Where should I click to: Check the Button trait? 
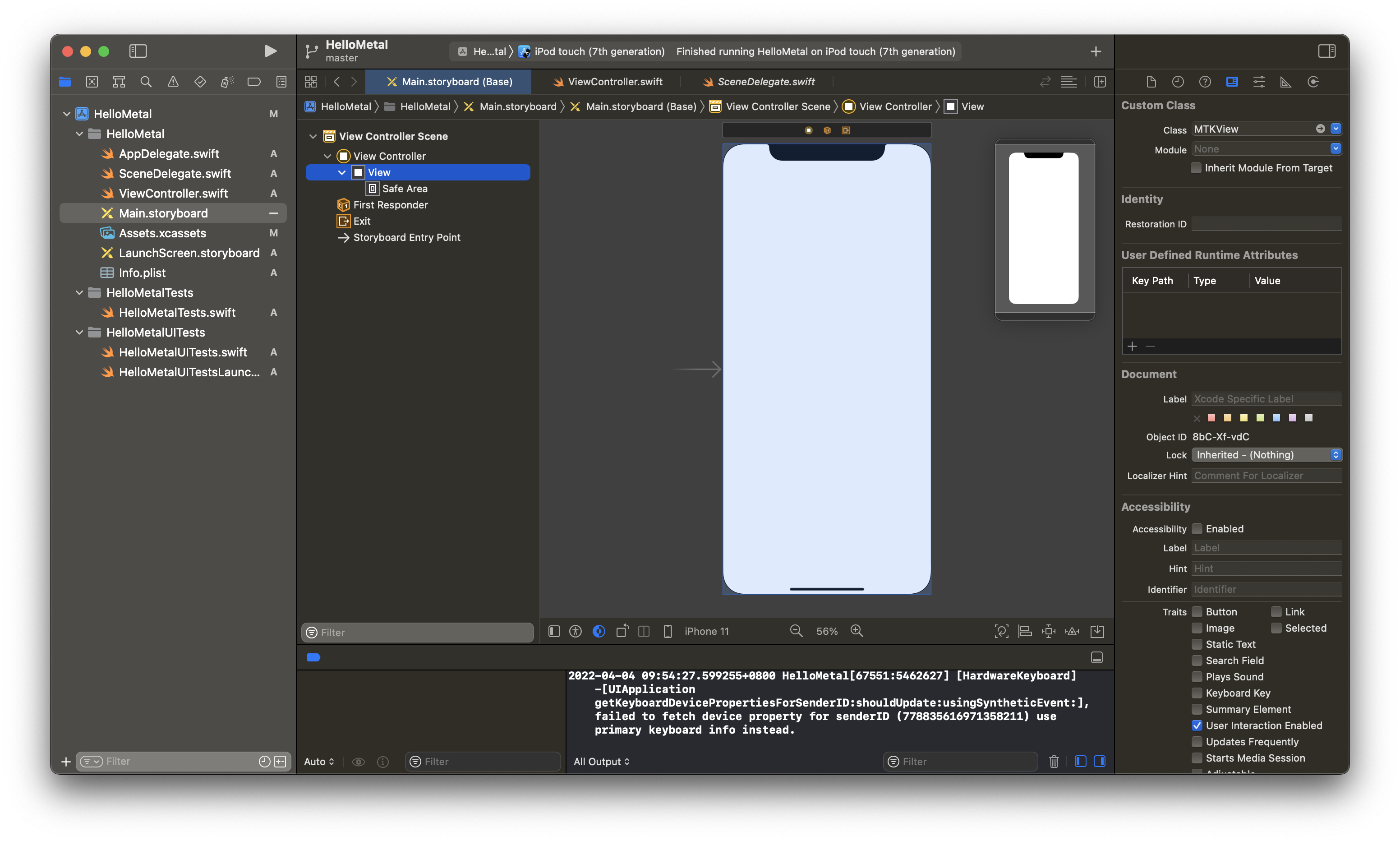pyautogui.click(x=1197, y=613)
